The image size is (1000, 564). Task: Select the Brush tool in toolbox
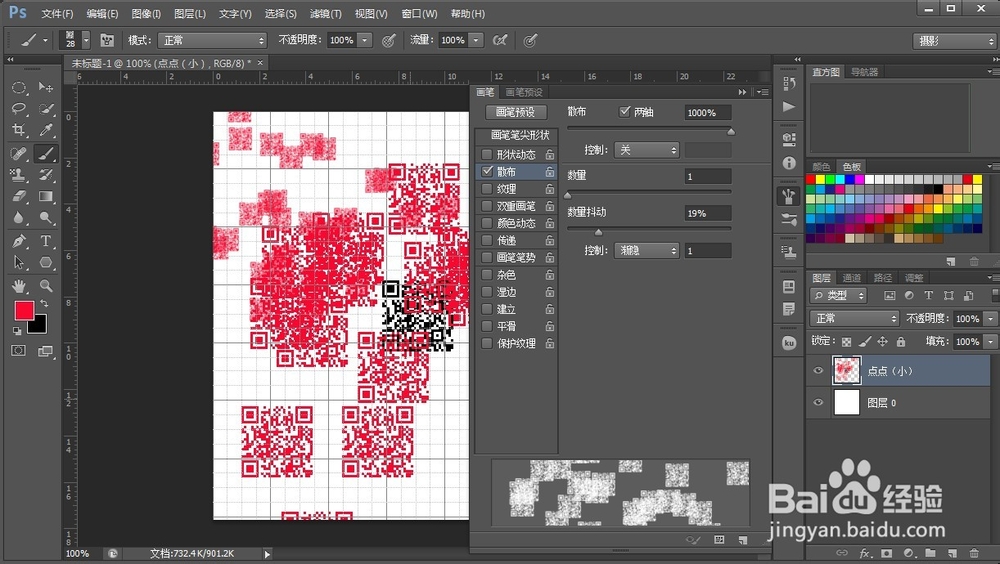(x=45, y=153)
